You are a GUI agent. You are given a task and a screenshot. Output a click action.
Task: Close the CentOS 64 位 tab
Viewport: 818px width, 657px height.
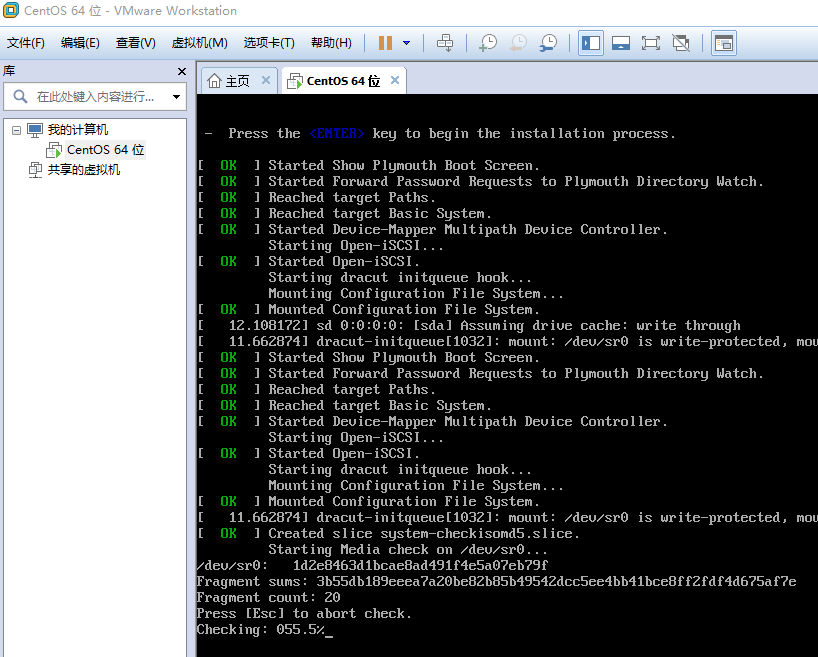tap(395, 80)
